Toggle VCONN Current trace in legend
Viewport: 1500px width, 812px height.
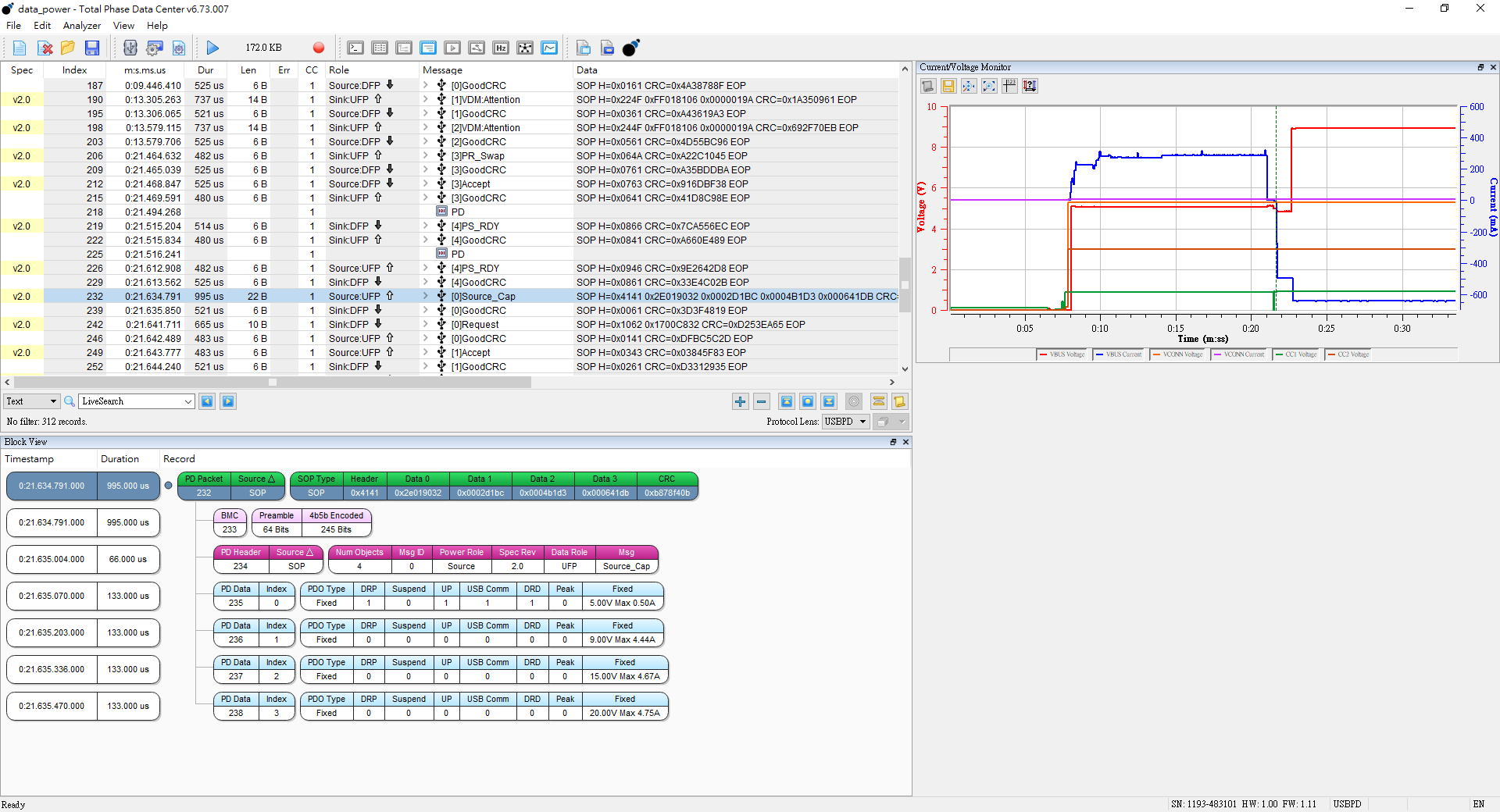coord(1239,354)
